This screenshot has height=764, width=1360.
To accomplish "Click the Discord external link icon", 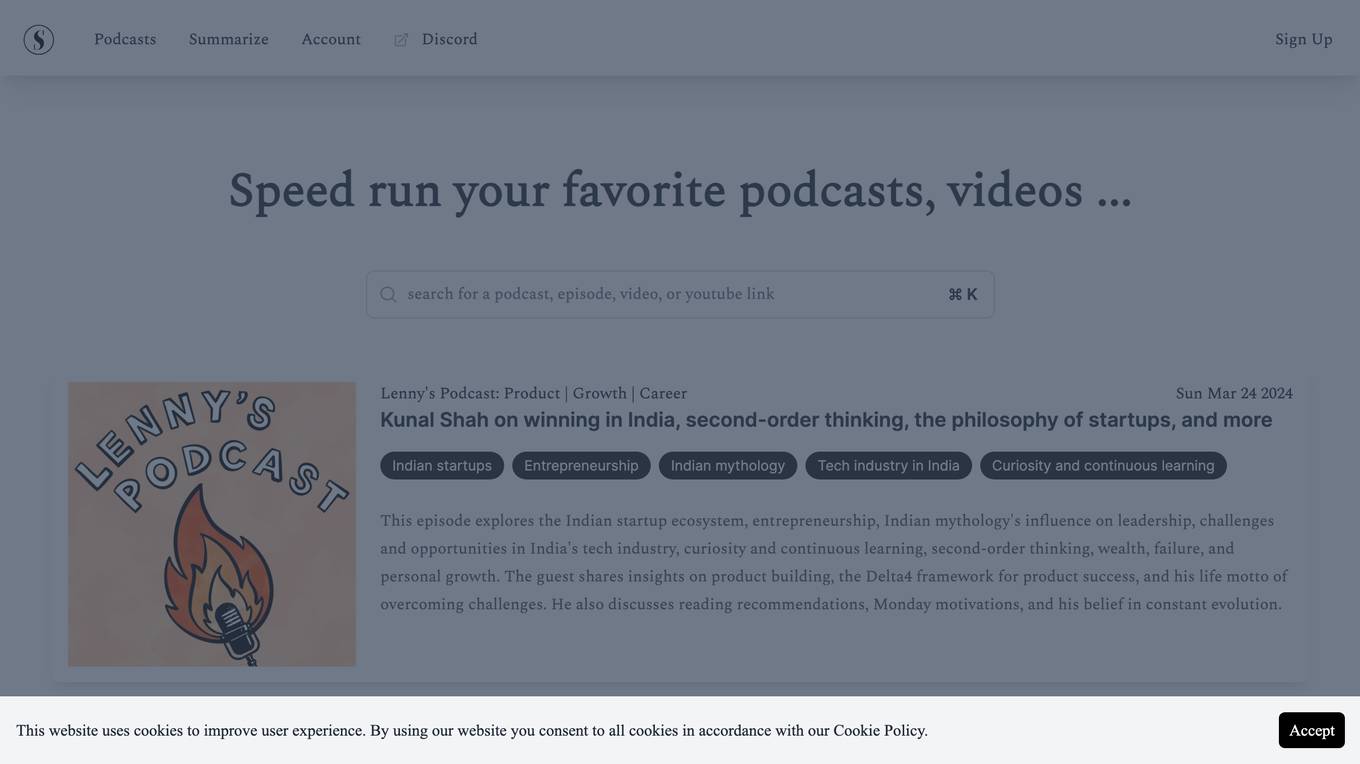I will click(x=401, y=40).
